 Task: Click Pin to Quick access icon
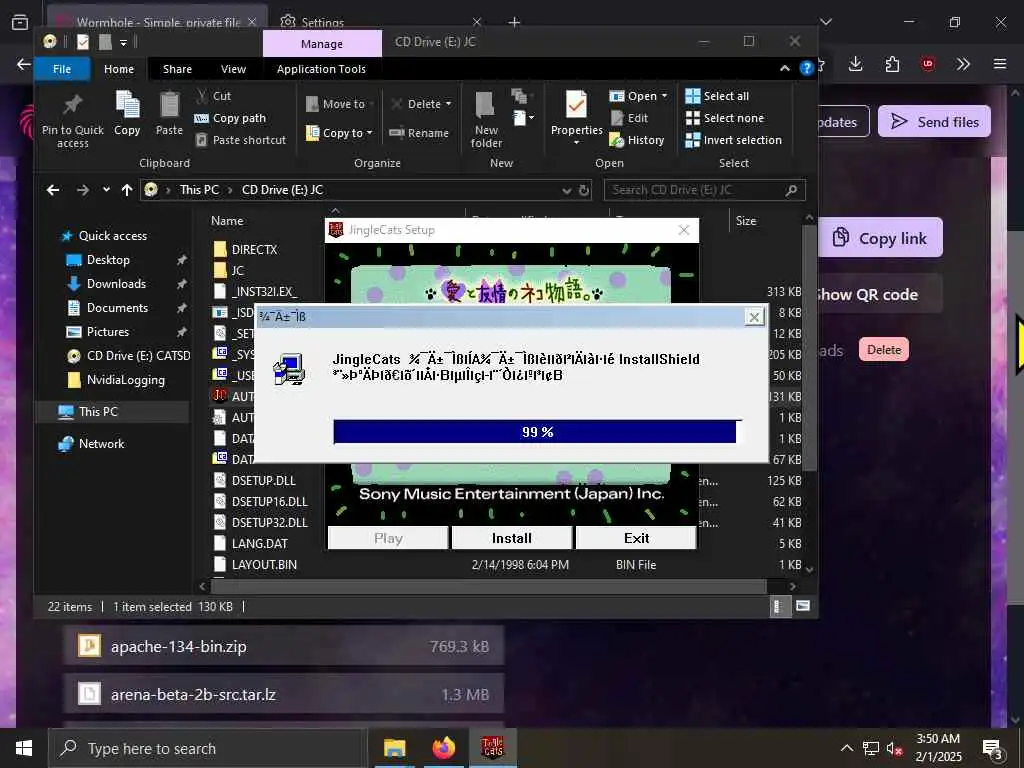(72, 119)
